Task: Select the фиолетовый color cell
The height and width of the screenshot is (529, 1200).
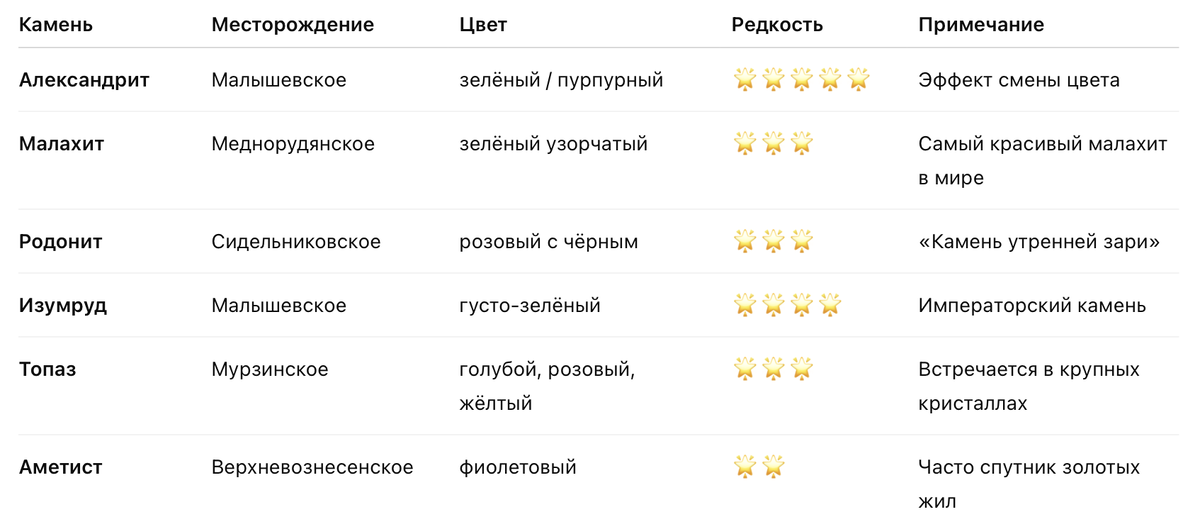Action: (518, 468)
